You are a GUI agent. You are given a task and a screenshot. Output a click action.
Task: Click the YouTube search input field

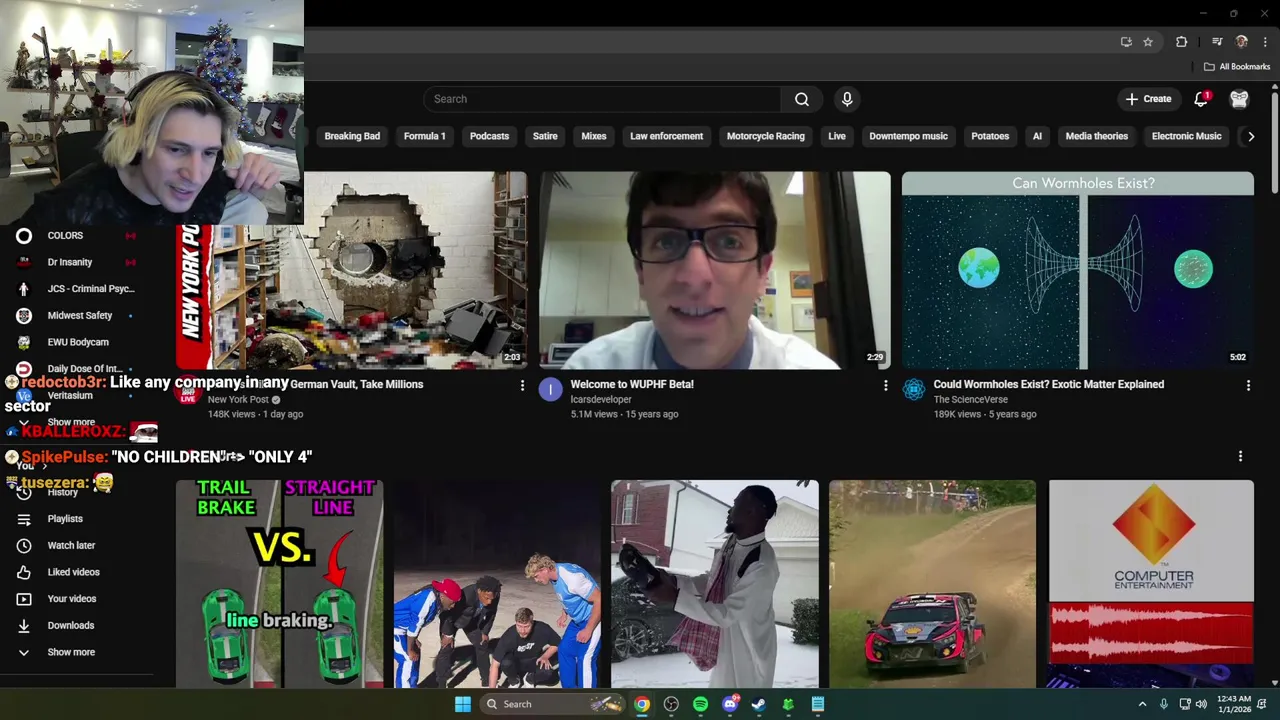pyautogui.click(x=602, y=99)
